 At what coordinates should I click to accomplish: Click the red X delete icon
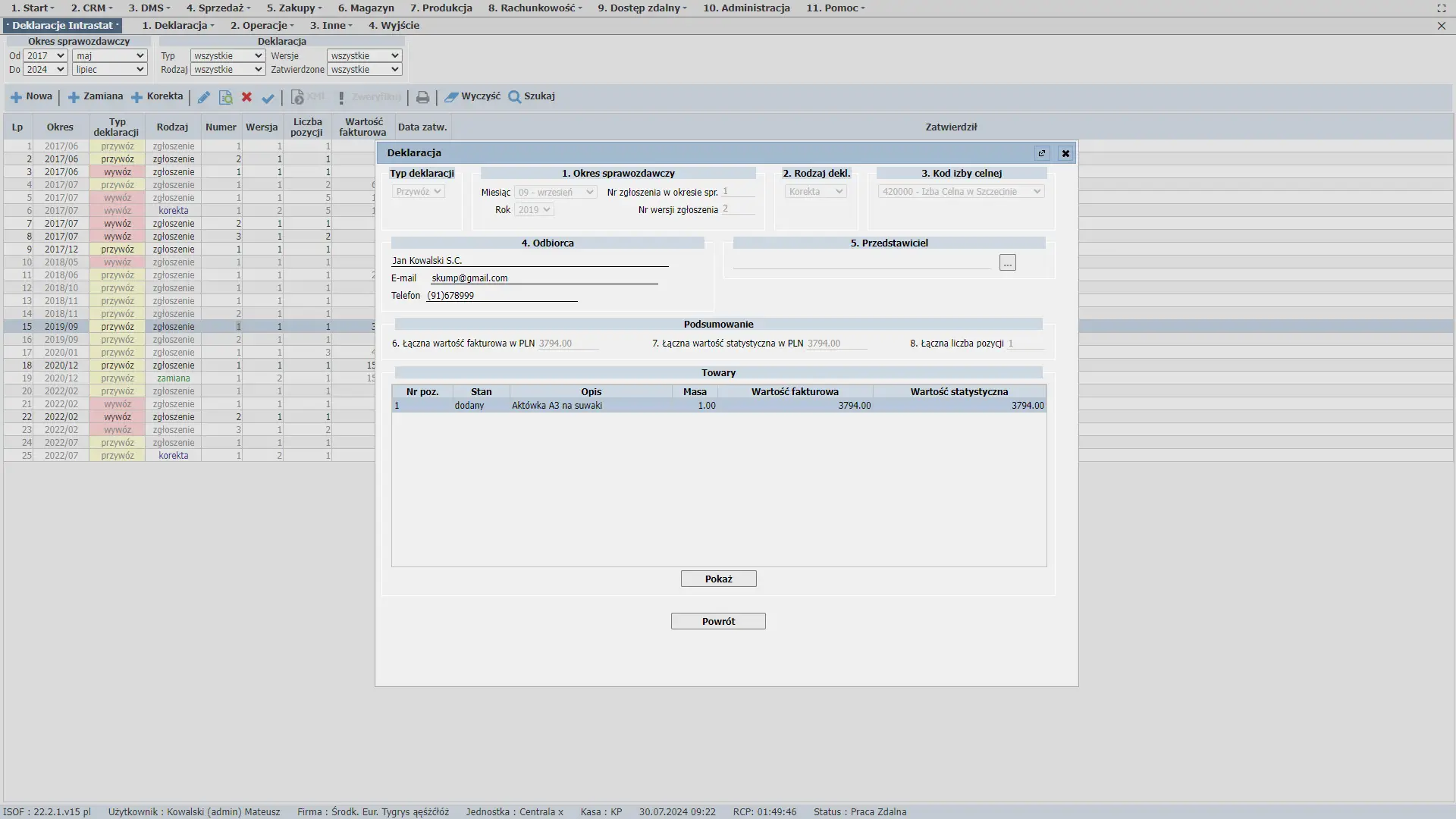tap(246, 97)
